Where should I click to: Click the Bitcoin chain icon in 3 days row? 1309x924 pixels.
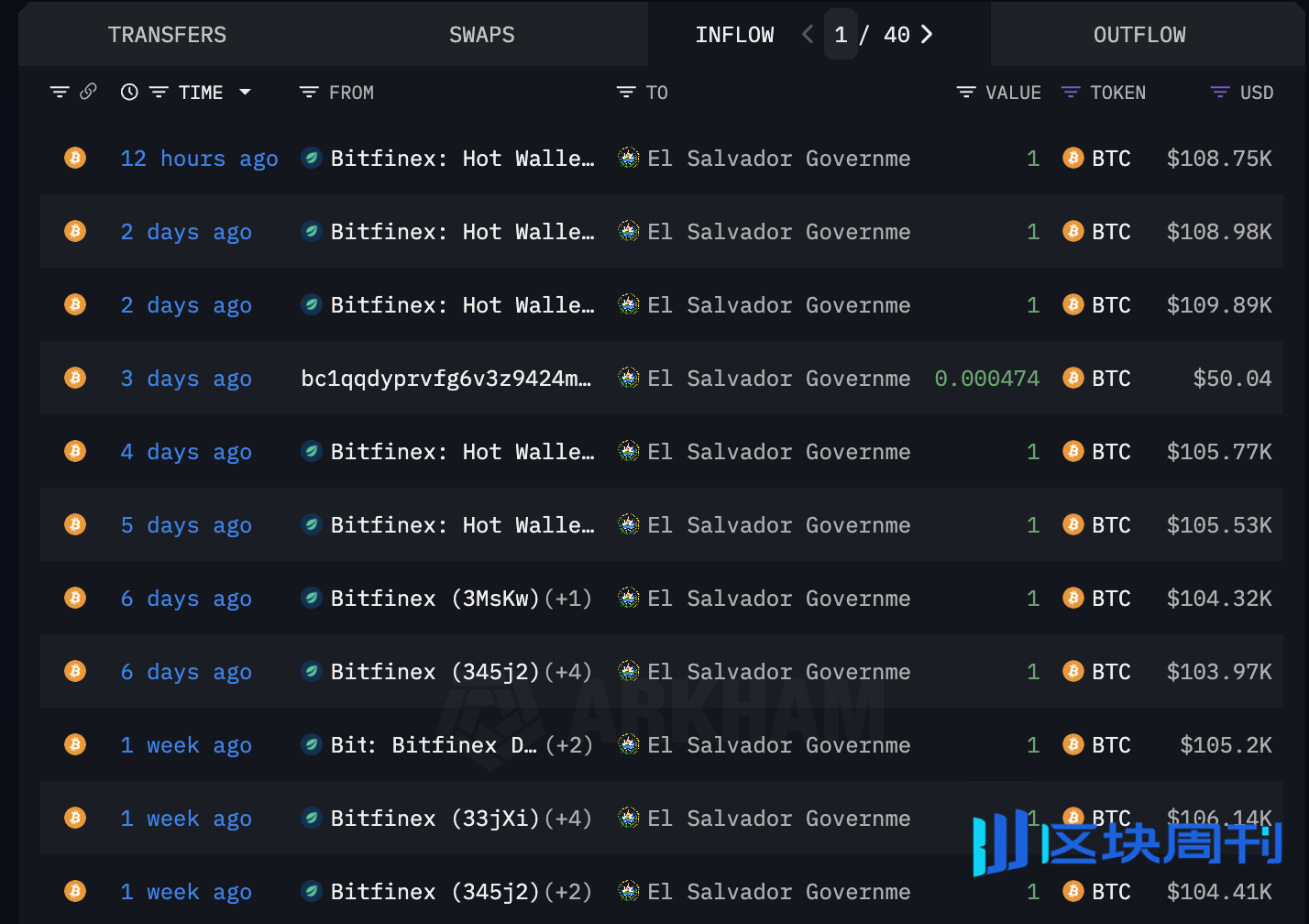click(x=75, y=378)
